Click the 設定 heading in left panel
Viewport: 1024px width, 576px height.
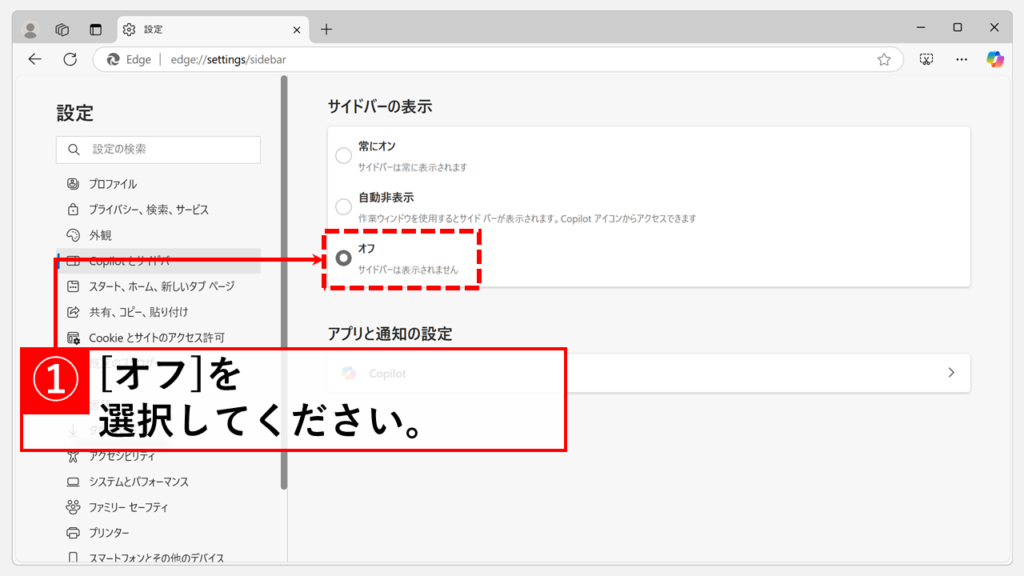(75, 114)
